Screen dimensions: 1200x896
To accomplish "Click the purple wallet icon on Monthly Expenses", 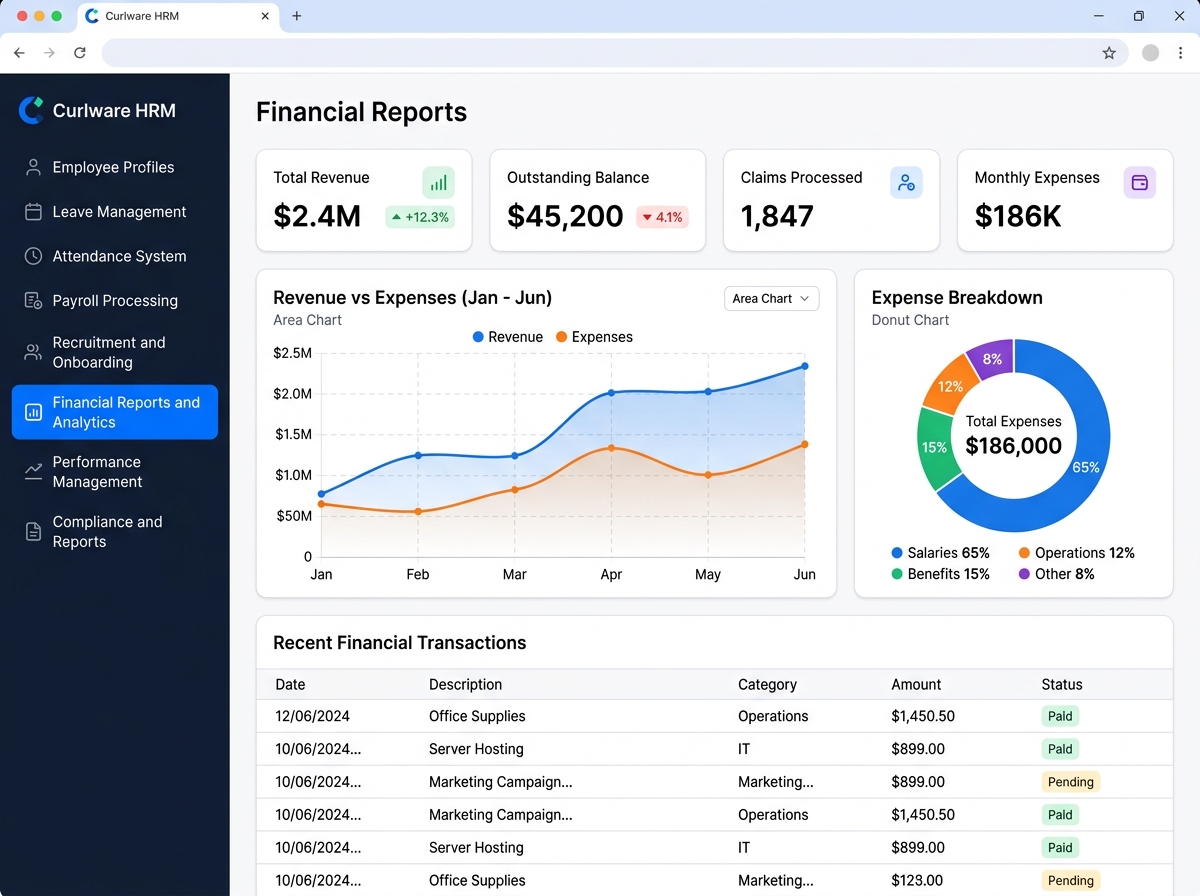I will pos(1139,183).
